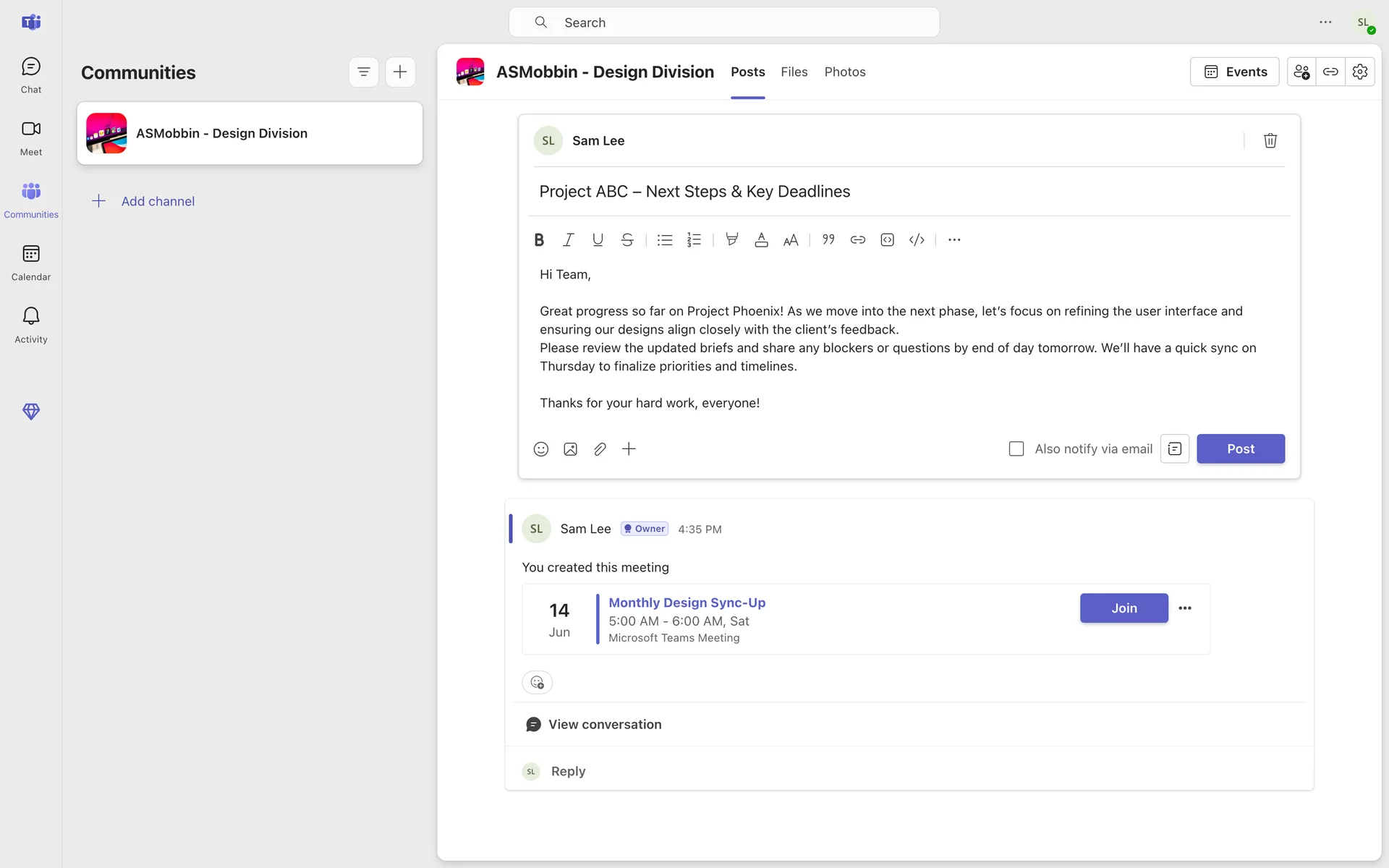The width and height of the screenshot is (1389, 868).
Task: Attach a file to the post
Action: [600, 449]
